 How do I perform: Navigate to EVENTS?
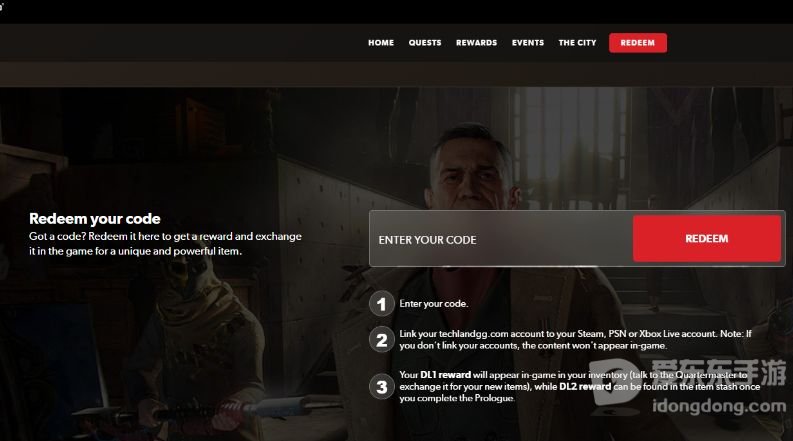pyautogui.click(x=527, y=43)
